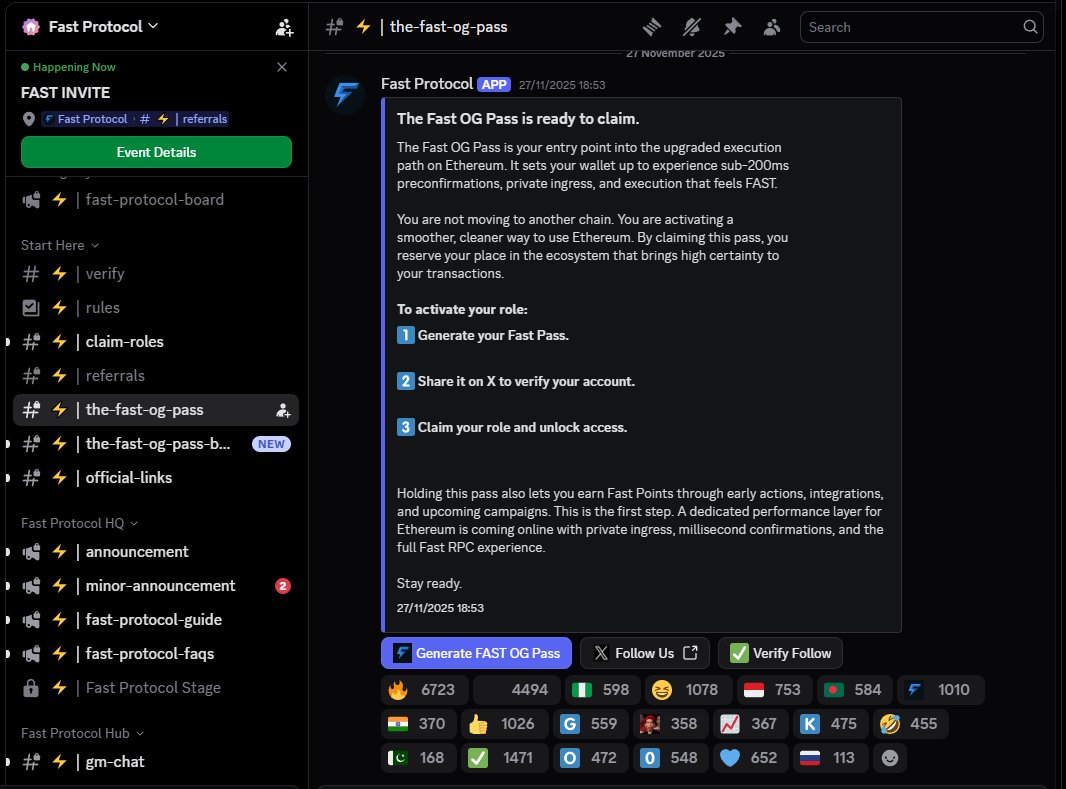Click the Verify Follow button
The image size is (1066, 789).
click(x=780, y=653)
